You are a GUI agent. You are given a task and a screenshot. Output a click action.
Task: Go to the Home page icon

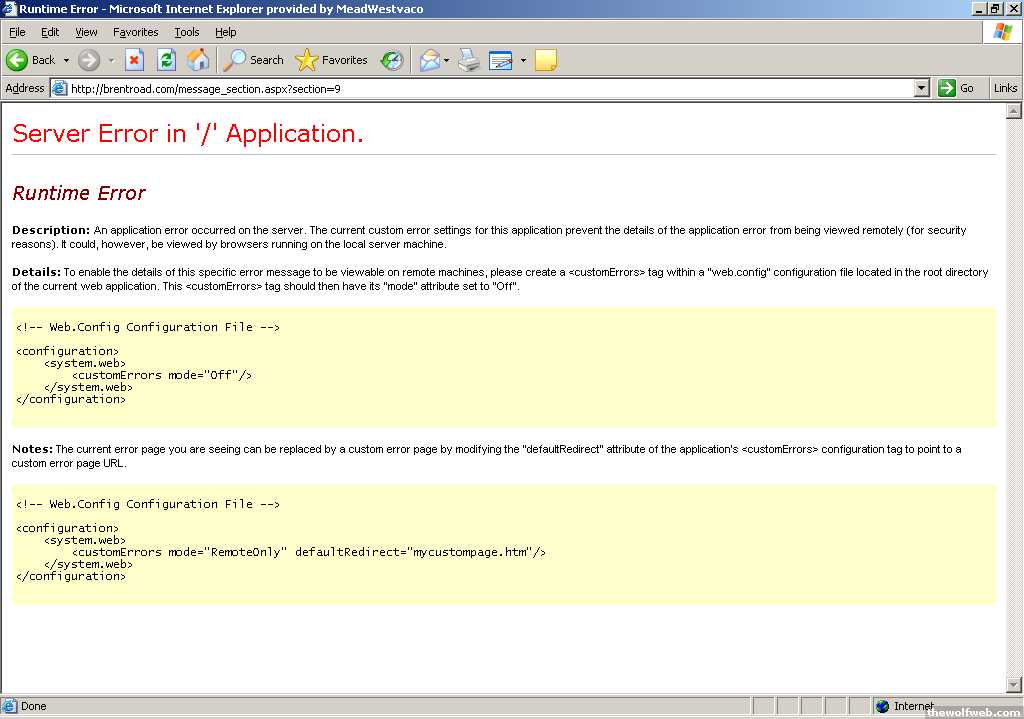click(198, 60)
